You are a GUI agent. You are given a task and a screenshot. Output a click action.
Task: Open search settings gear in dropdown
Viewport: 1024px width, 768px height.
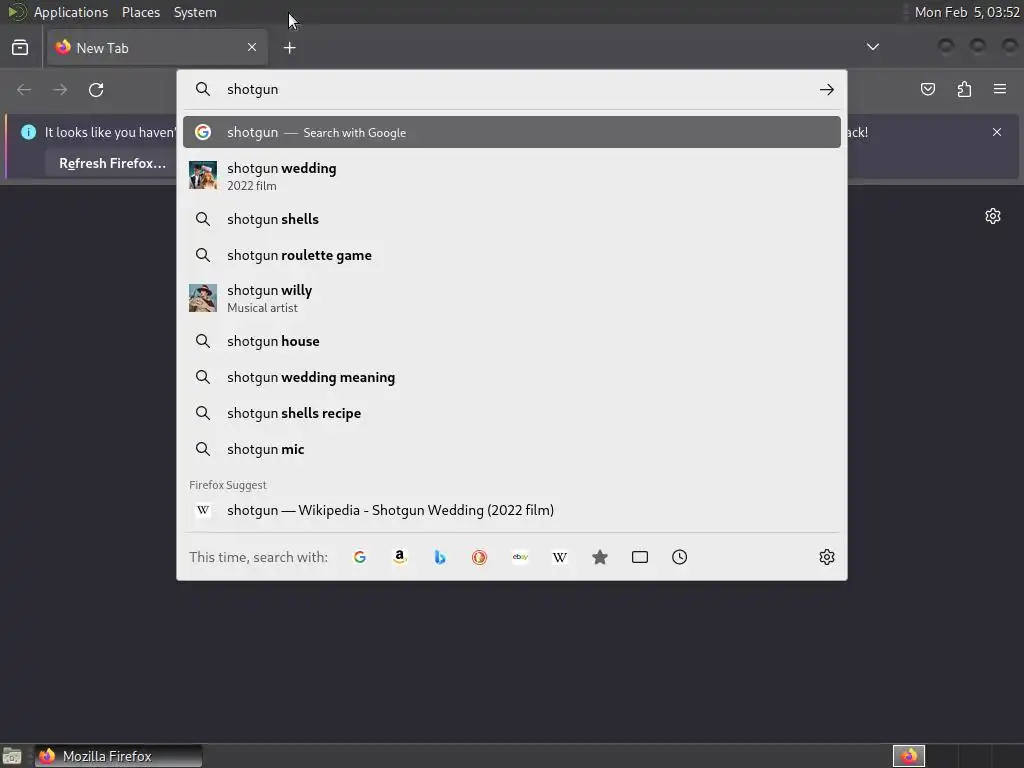click(827, 557)
